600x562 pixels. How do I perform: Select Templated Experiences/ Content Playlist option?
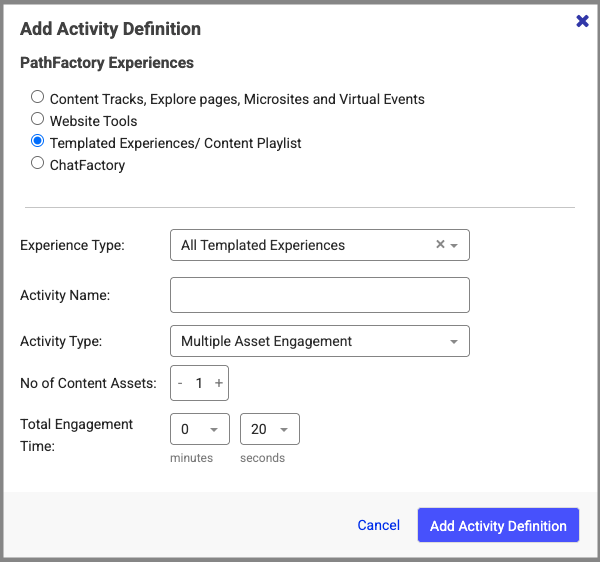coord(37,141)
